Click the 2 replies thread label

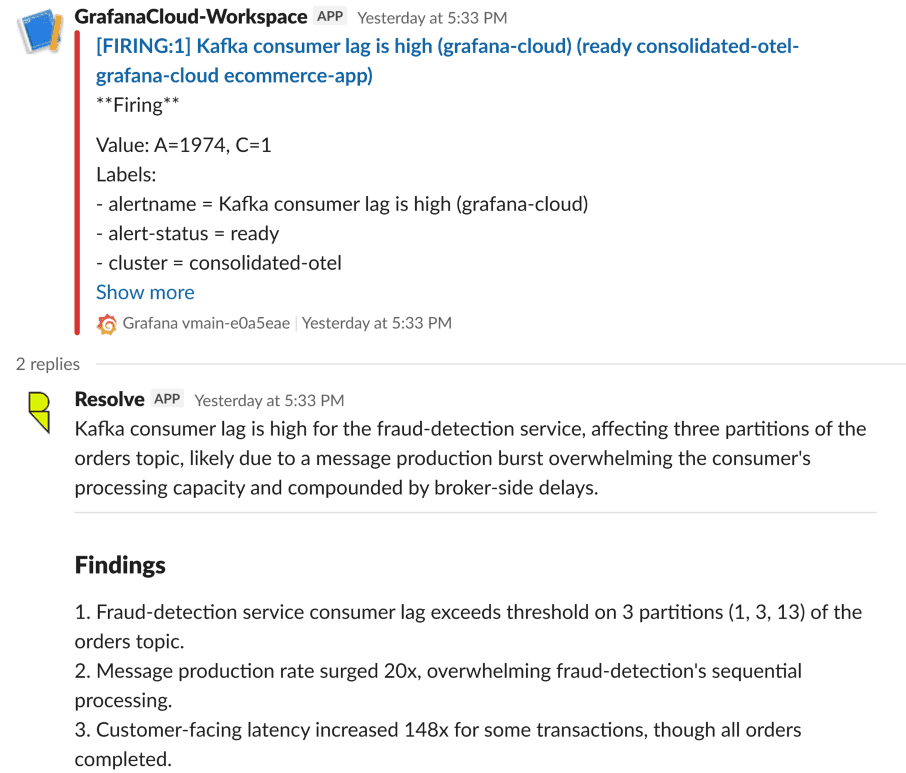point(48,364)
